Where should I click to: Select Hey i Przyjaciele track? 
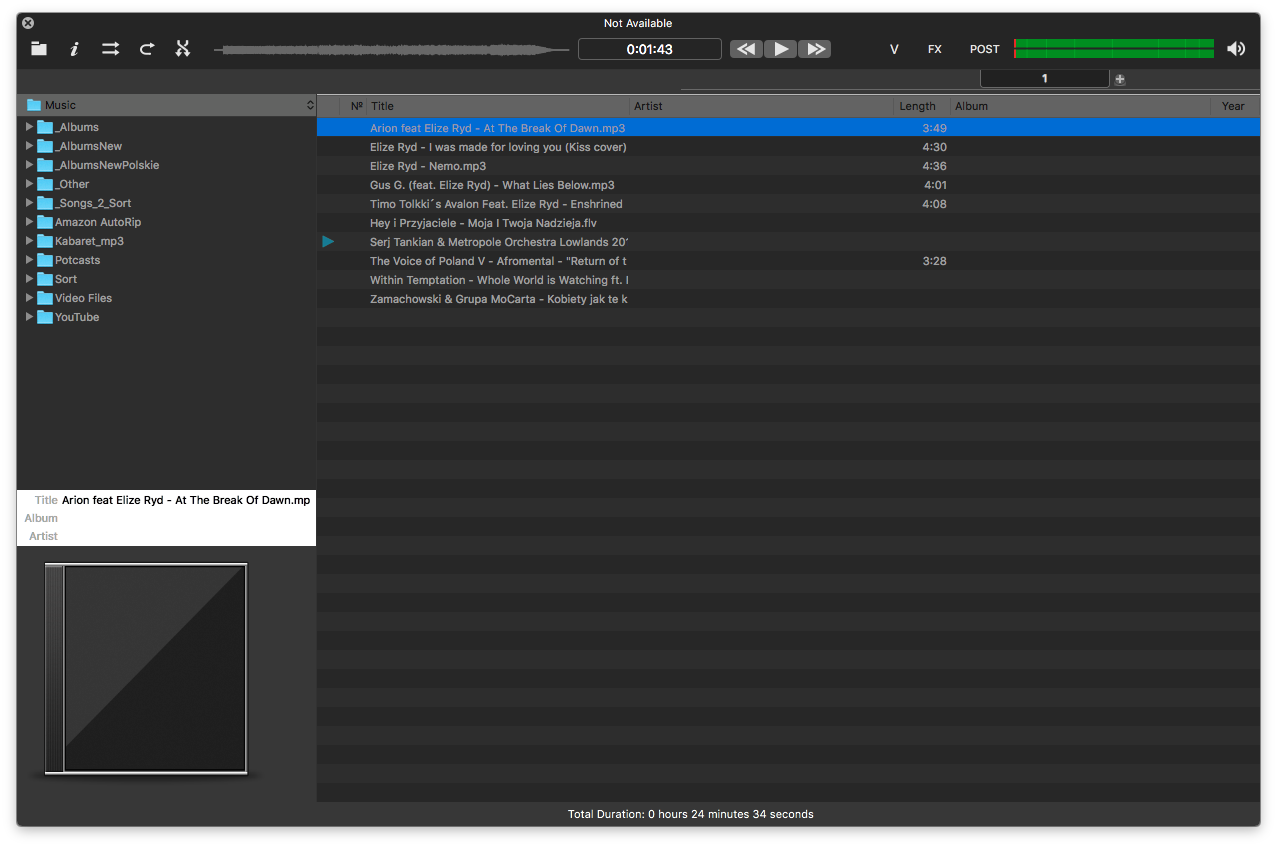788,223
